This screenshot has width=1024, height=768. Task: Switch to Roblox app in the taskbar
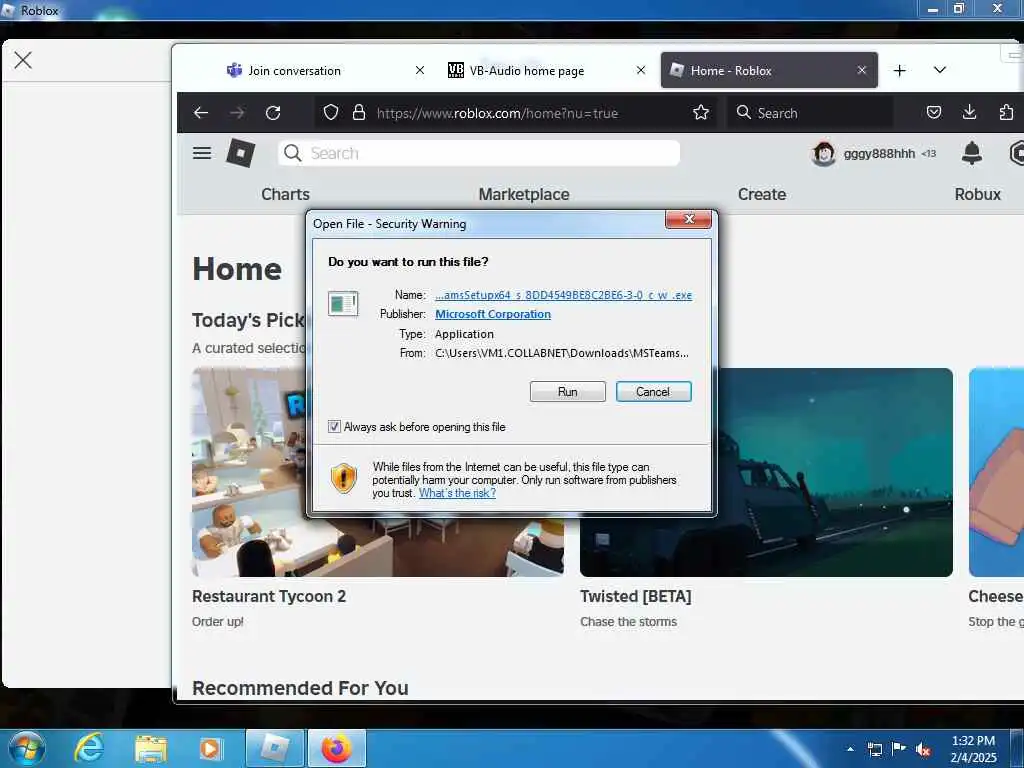(x=275, y=748)
